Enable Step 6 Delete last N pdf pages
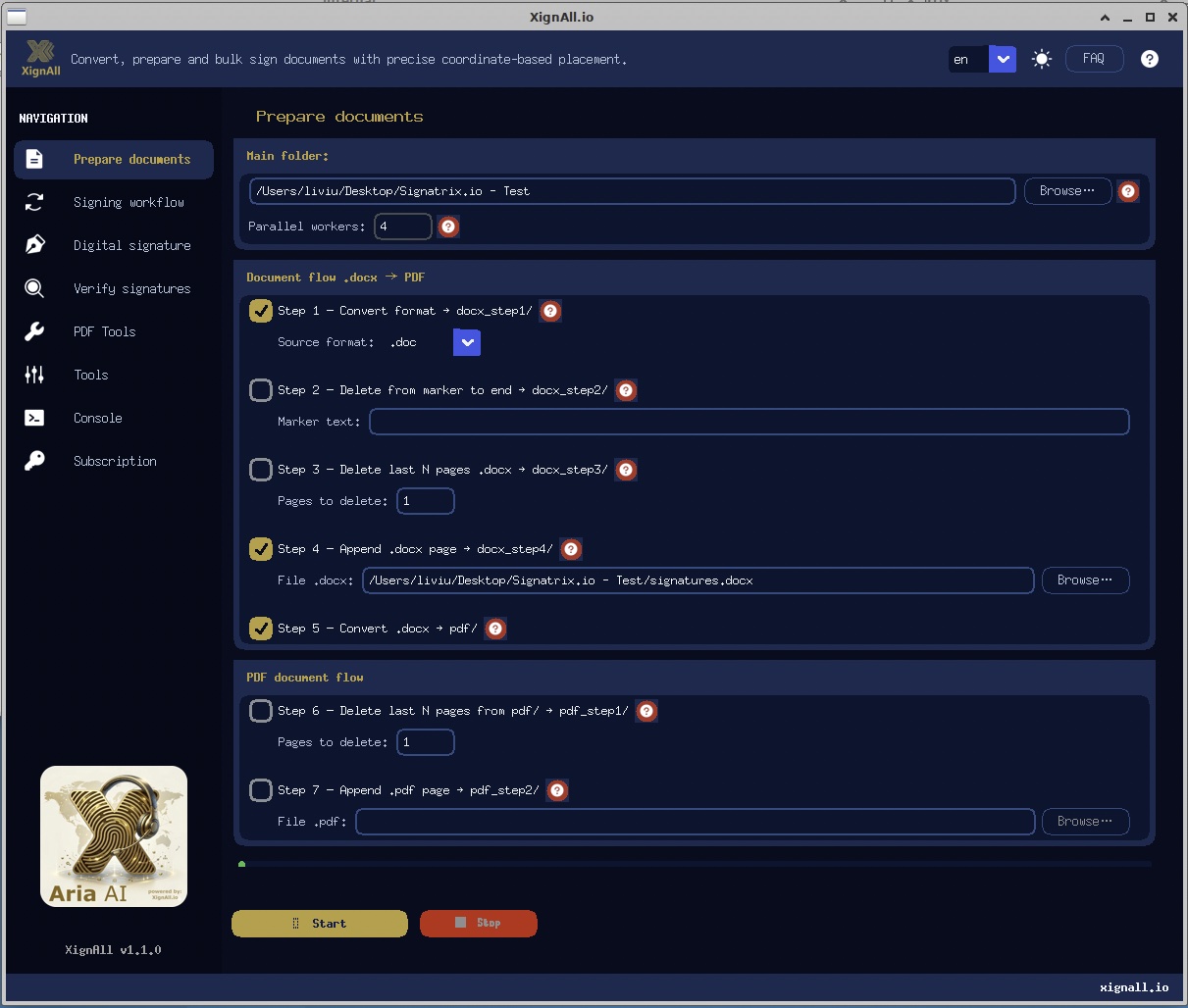The height and width of the screenshot is (1008, 1188). (260, 711)
